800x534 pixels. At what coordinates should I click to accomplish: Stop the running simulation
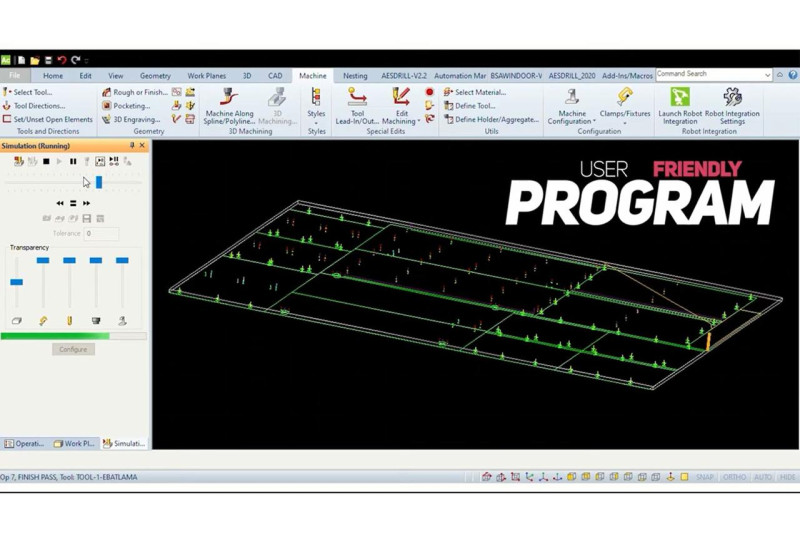(46, 161)
